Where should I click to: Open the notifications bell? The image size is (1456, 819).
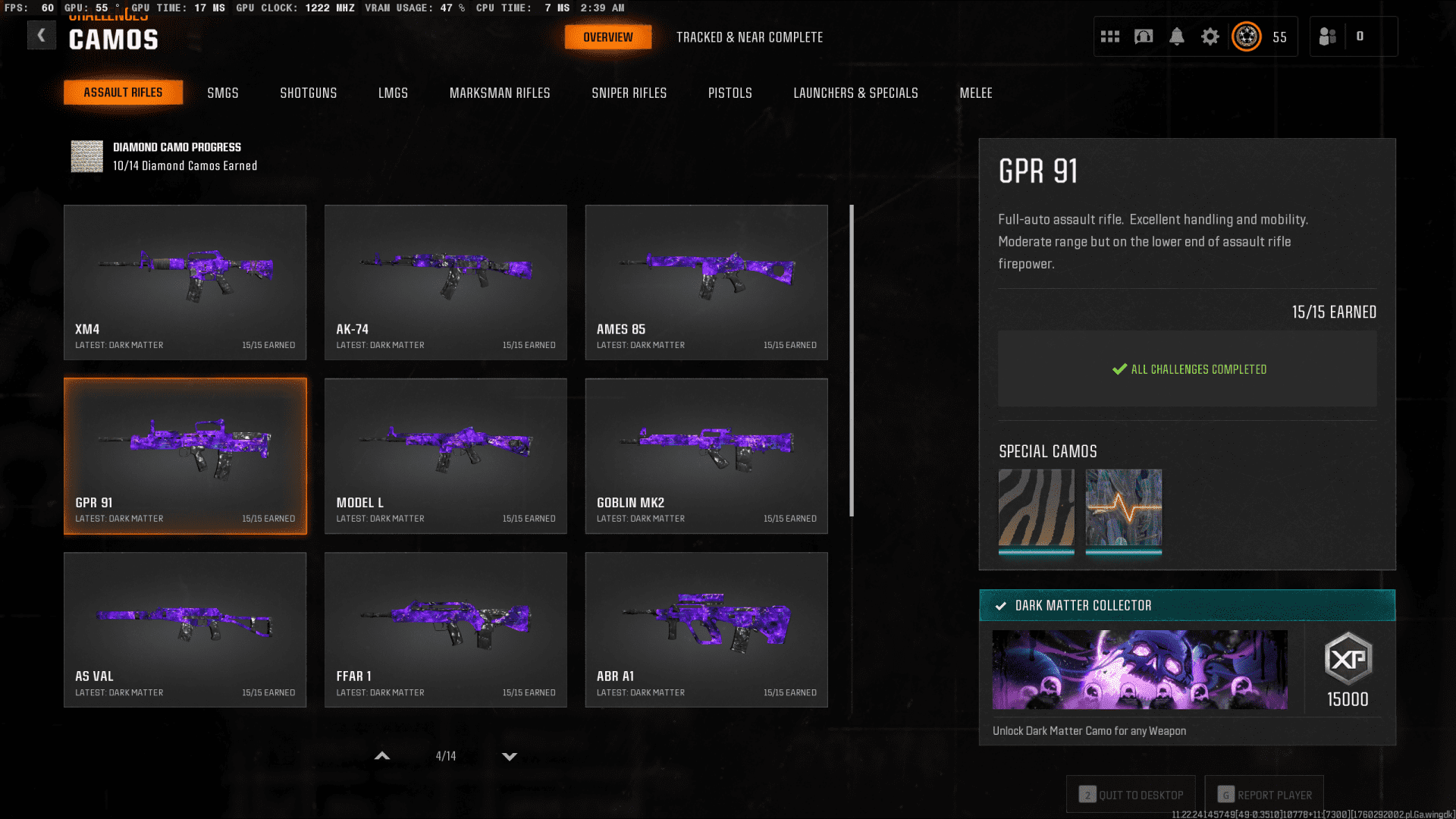coord(1178,36)
